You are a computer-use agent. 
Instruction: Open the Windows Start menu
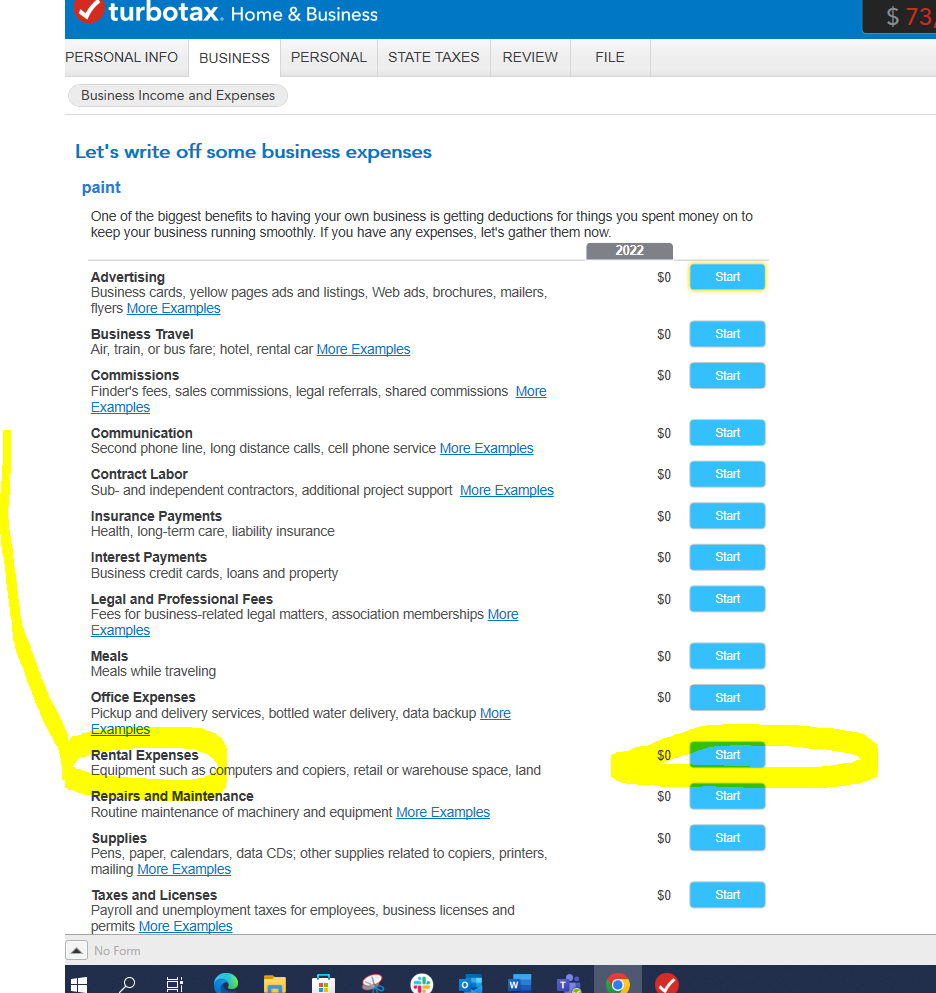click(x=79, y=984)
